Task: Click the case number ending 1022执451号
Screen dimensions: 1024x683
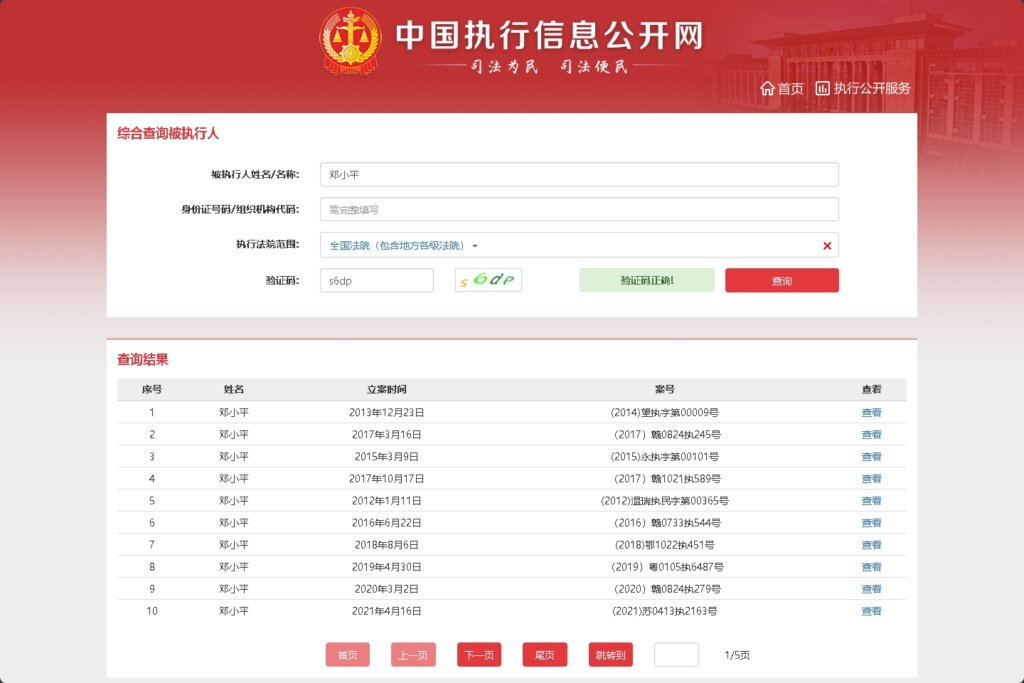Action: tap(664, 545)
